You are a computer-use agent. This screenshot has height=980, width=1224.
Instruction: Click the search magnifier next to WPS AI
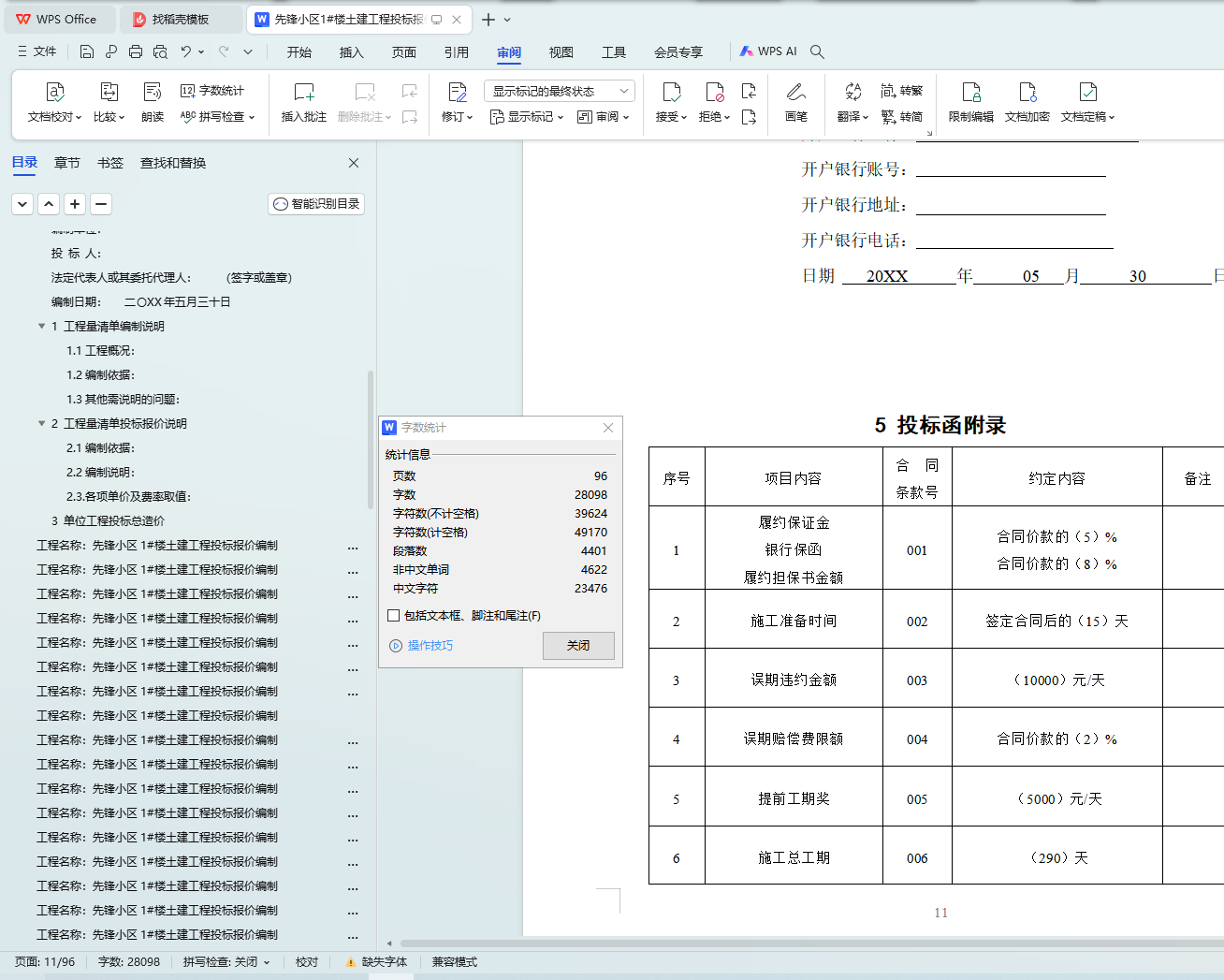817,51
